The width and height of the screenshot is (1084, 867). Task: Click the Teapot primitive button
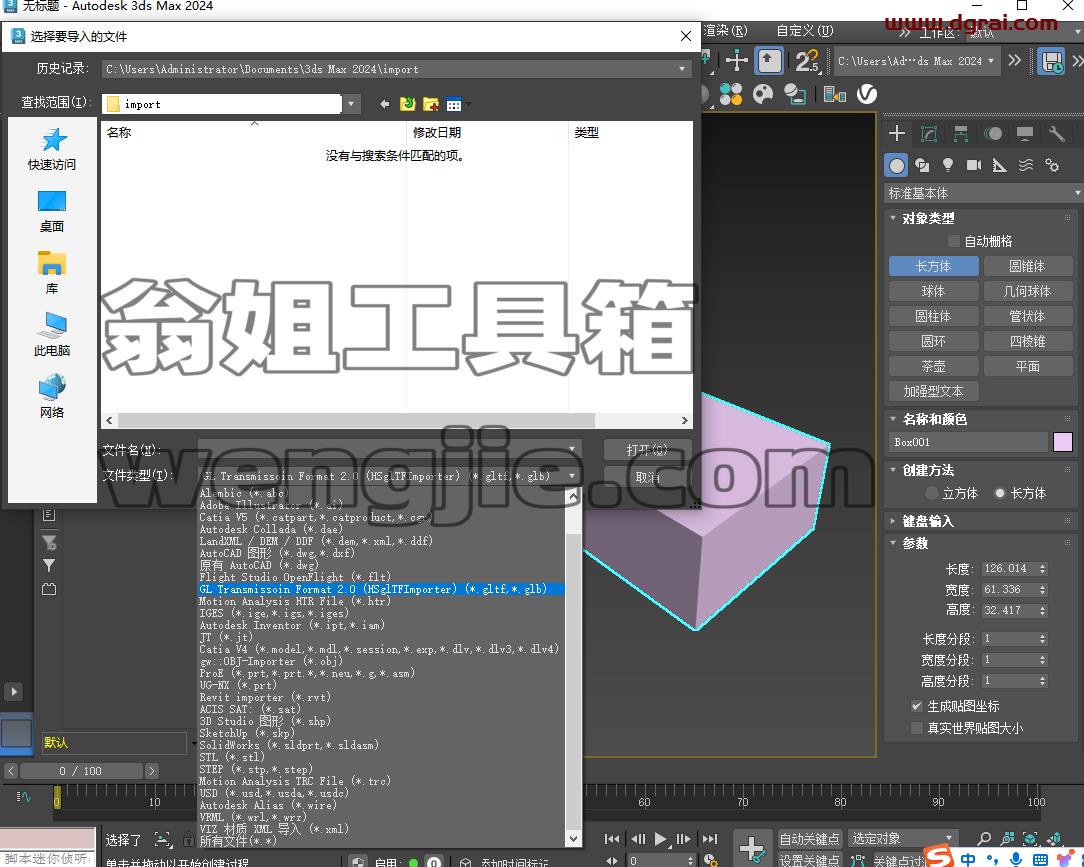point(933,366)
